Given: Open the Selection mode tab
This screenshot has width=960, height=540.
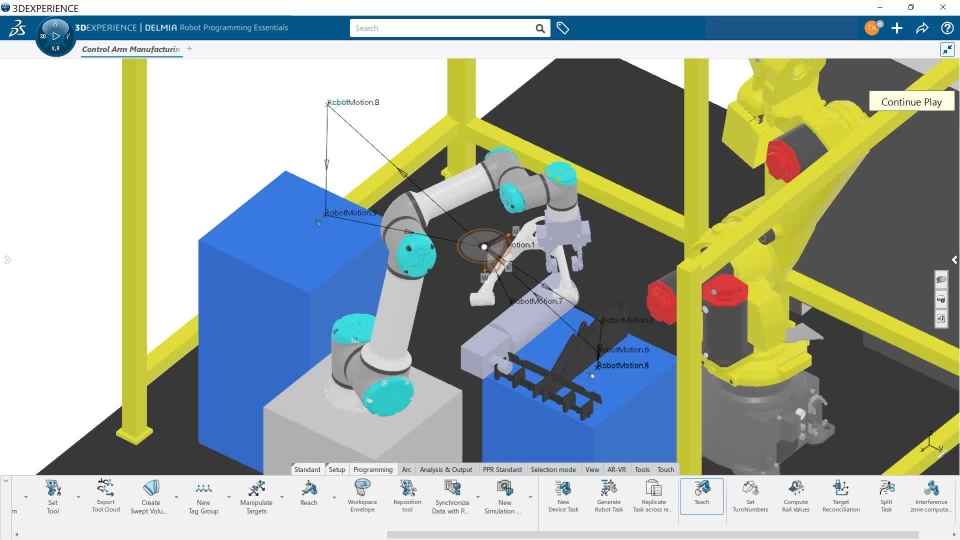Looking at the screenshot, I should point(553,470).
